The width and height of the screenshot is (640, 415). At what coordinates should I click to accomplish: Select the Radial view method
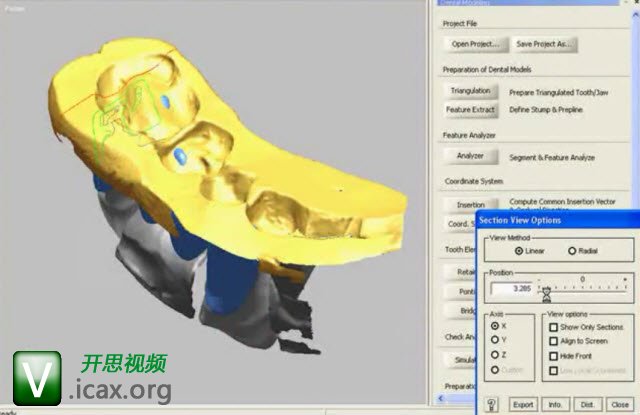[x=583, y=251]
